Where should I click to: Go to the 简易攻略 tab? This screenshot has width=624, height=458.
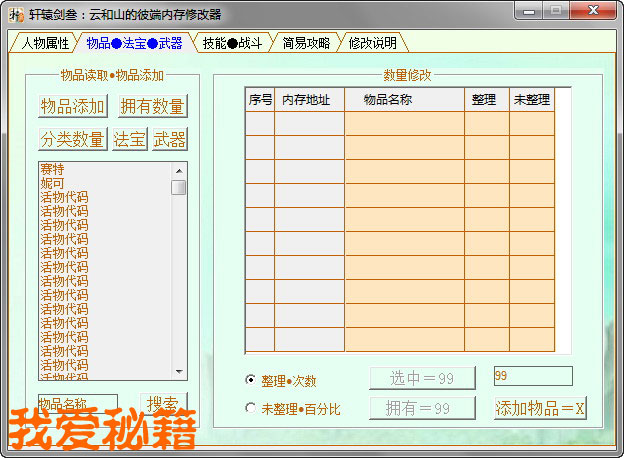[x=308, y=43]
